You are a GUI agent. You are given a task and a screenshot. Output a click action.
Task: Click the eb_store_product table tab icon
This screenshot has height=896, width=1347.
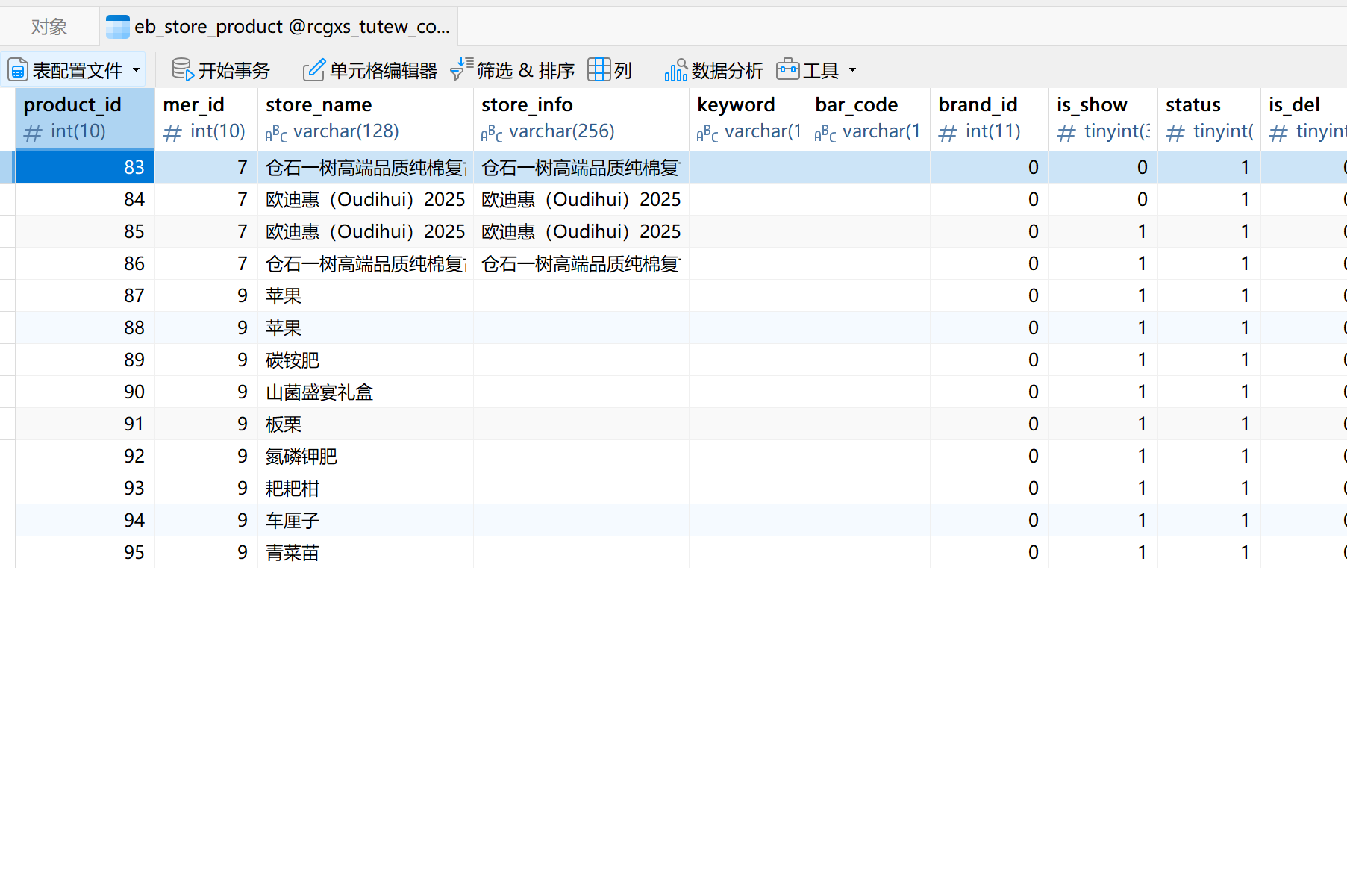point(118,27)
